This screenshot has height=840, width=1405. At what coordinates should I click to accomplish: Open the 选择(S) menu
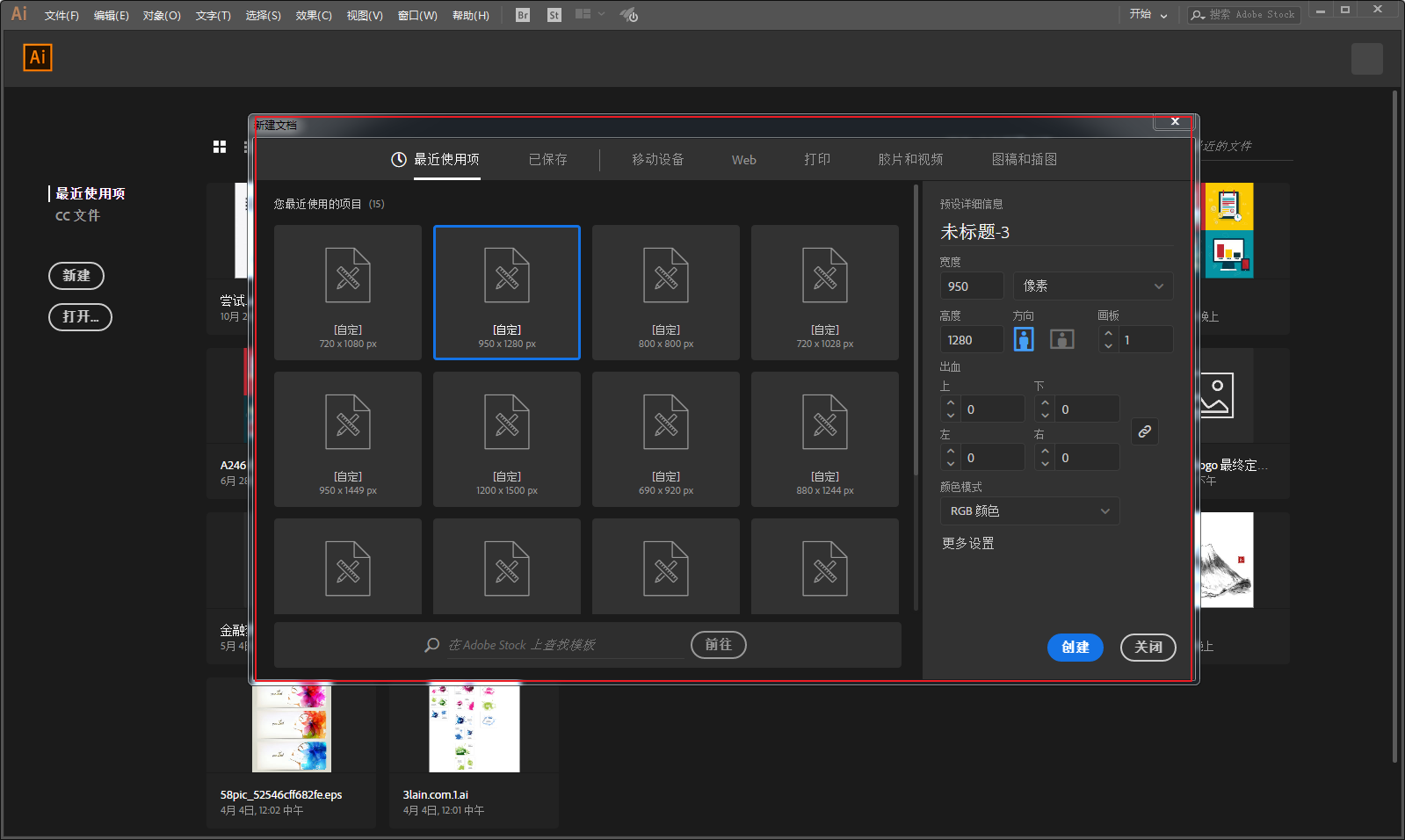[263, 16]
